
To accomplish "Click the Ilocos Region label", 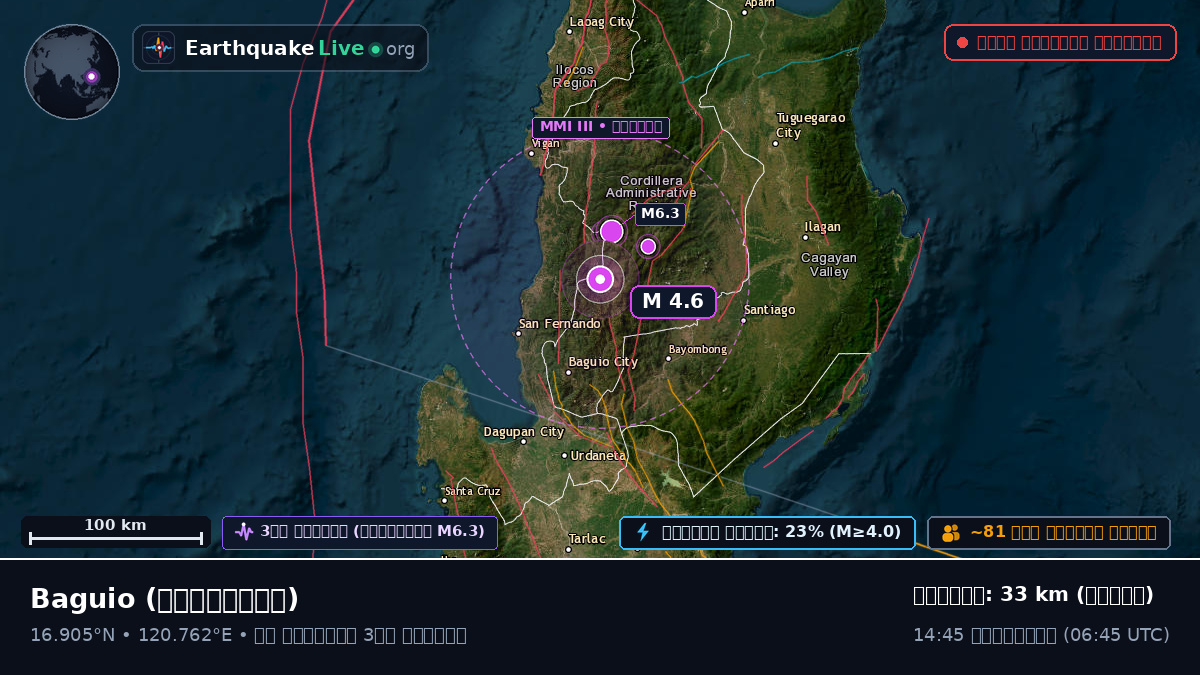I will point(575,77).
